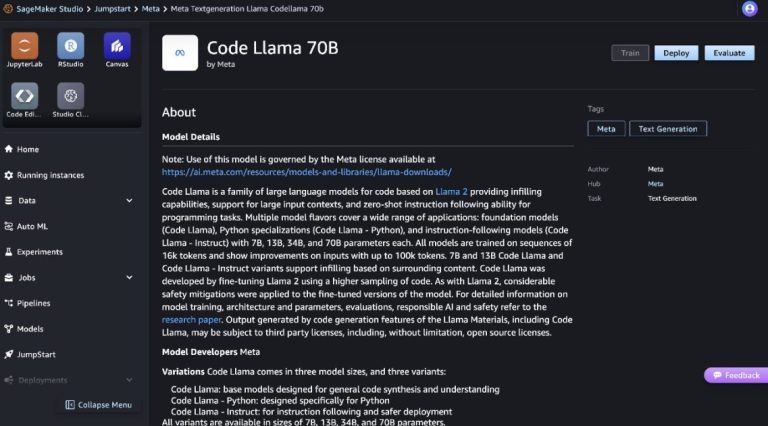Click the user profile avatar icon
The image size is (768, 426).
pos(750,8)
